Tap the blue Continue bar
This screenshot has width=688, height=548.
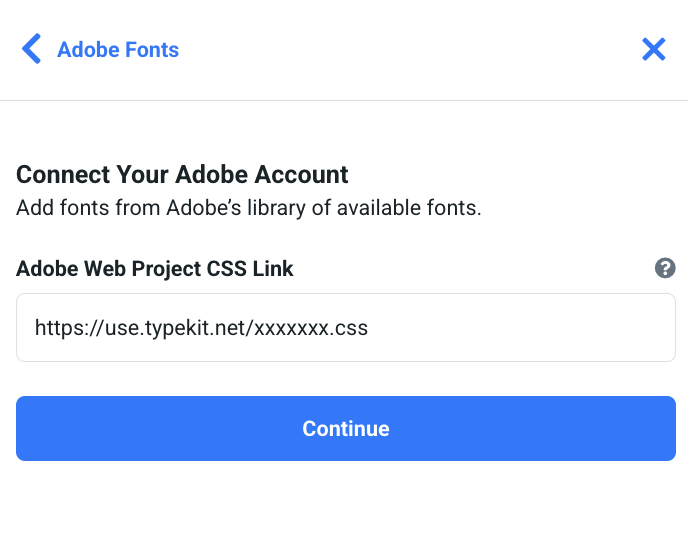(346, 428)
